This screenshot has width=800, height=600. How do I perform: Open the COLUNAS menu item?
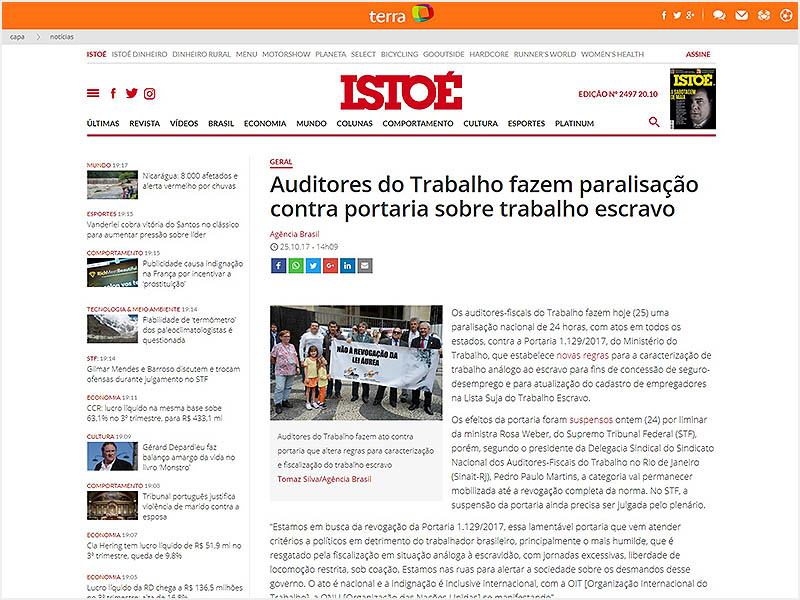click(x=355, y=123)
